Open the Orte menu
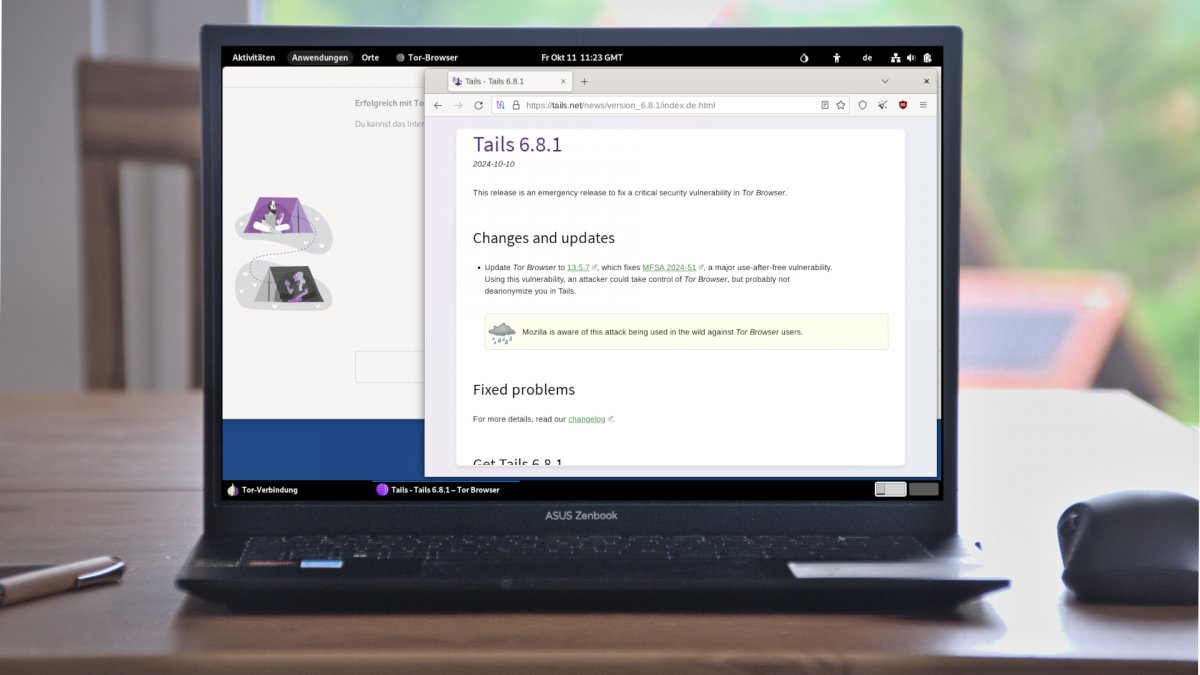 (x=370, y=58)
